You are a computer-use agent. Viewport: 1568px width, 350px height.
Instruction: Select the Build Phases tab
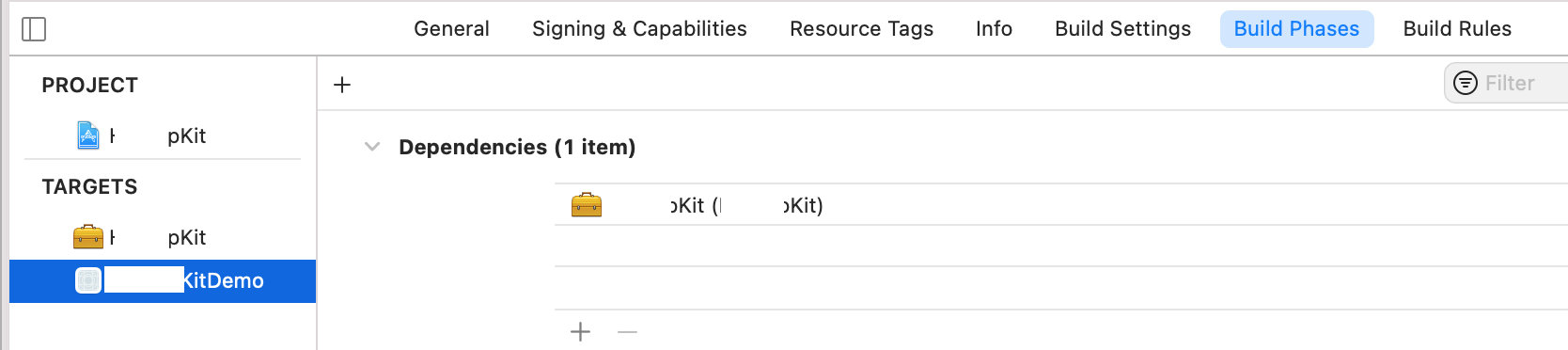click(1296, 29)
